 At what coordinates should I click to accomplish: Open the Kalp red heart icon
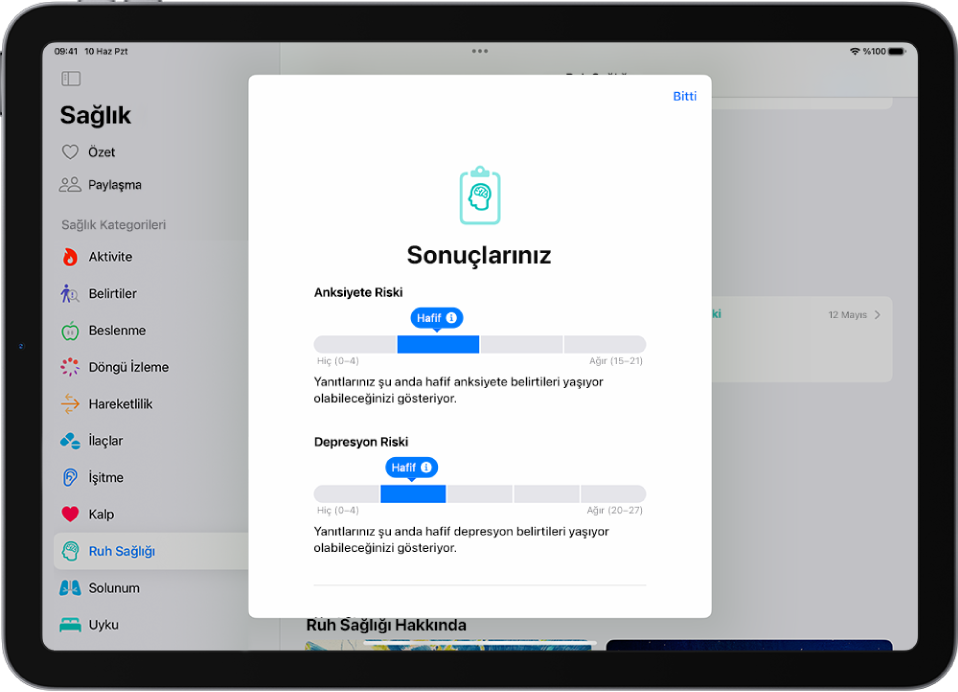70,514
